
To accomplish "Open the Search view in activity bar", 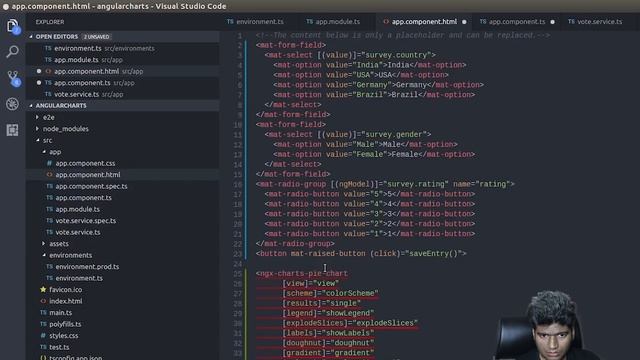I will pos(13,52).
